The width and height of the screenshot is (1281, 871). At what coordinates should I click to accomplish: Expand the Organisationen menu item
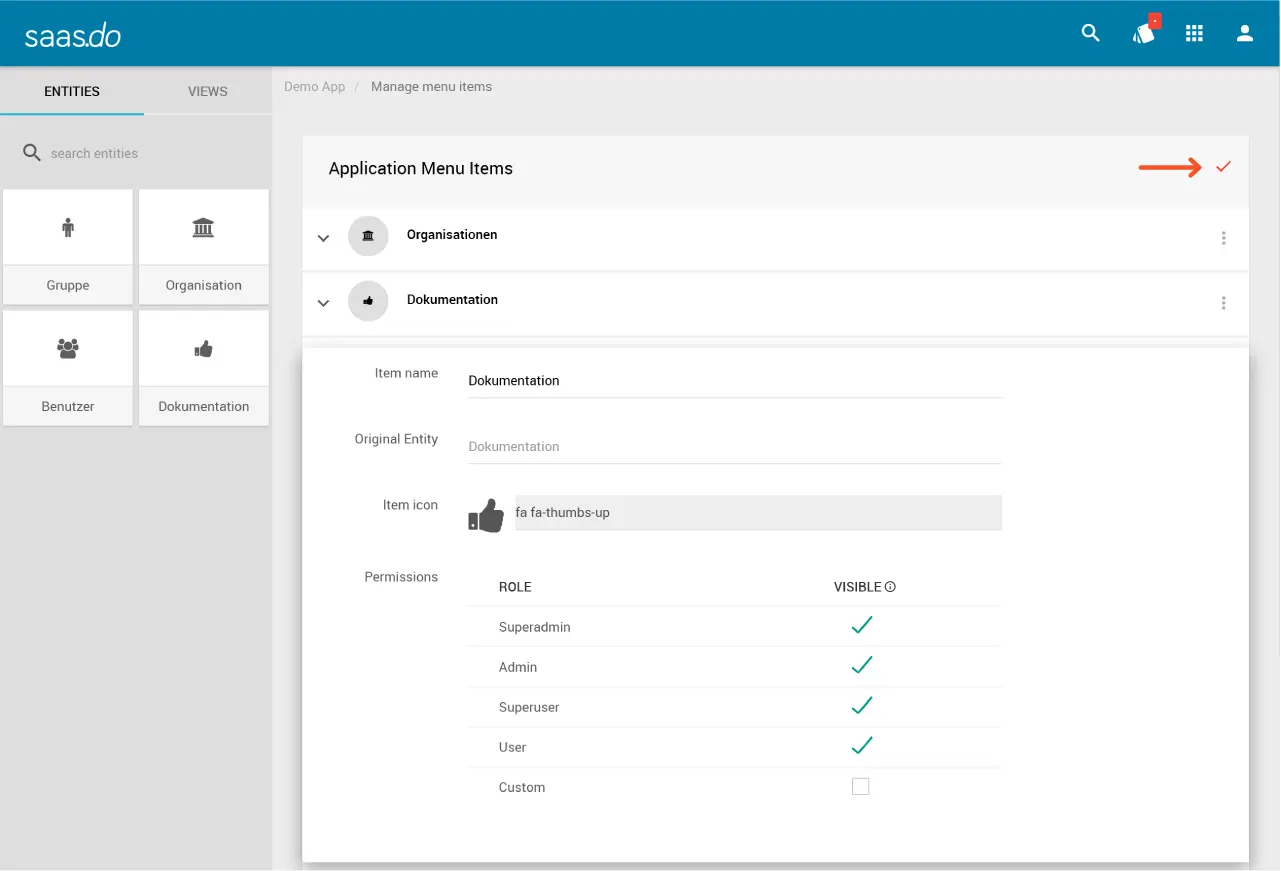click(x=323, y=238)
